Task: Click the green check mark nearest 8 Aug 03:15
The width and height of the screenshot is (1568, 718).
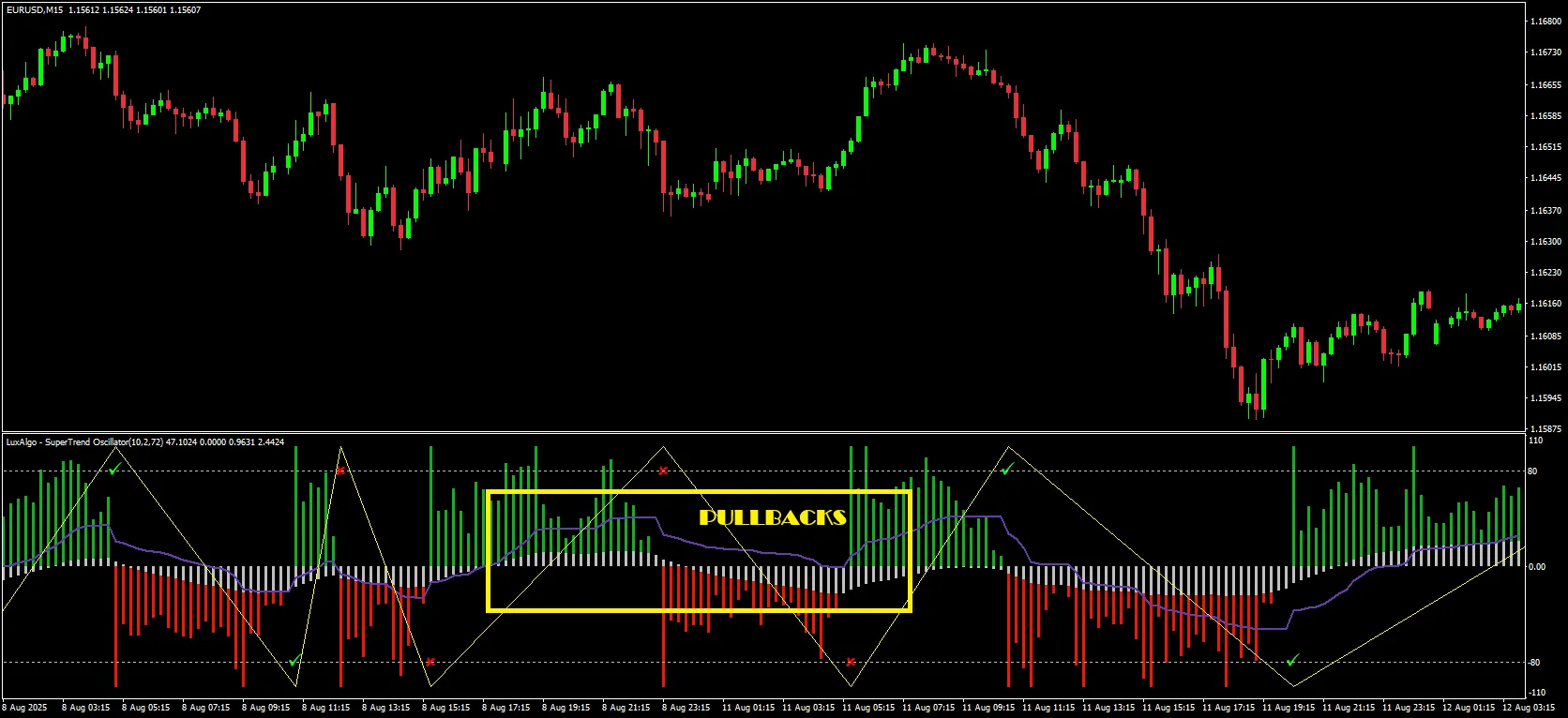Action: [113, 470]
